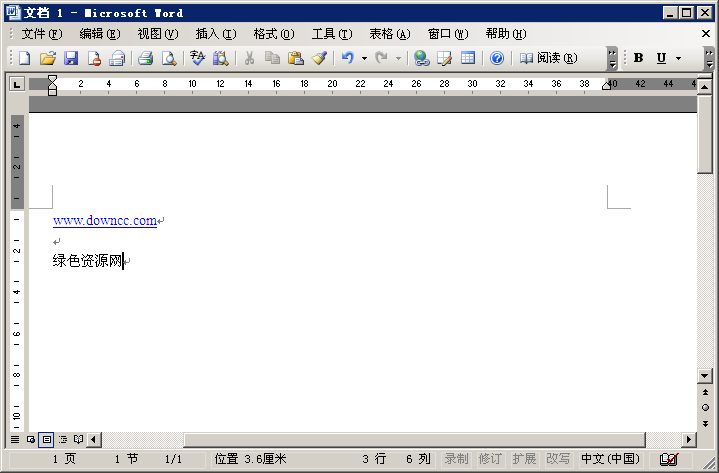Viewport: 719px width, 473px height.
Task: Expand the Undo history dropdown arrow
Action: 364,58
